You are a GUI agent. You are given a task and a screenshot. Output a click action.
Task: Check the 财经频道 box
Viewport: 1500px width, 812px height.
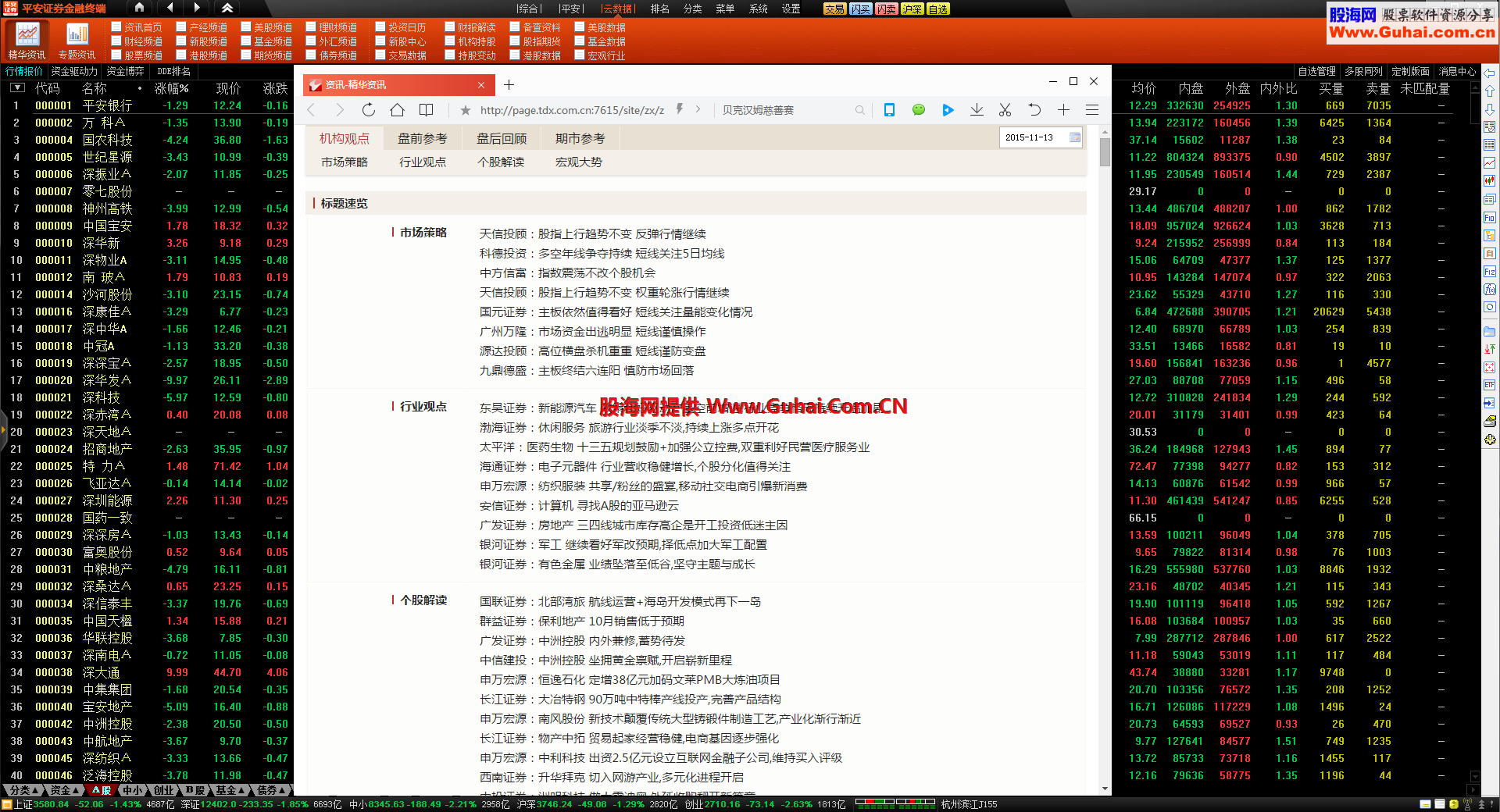[x=116, y=41]
